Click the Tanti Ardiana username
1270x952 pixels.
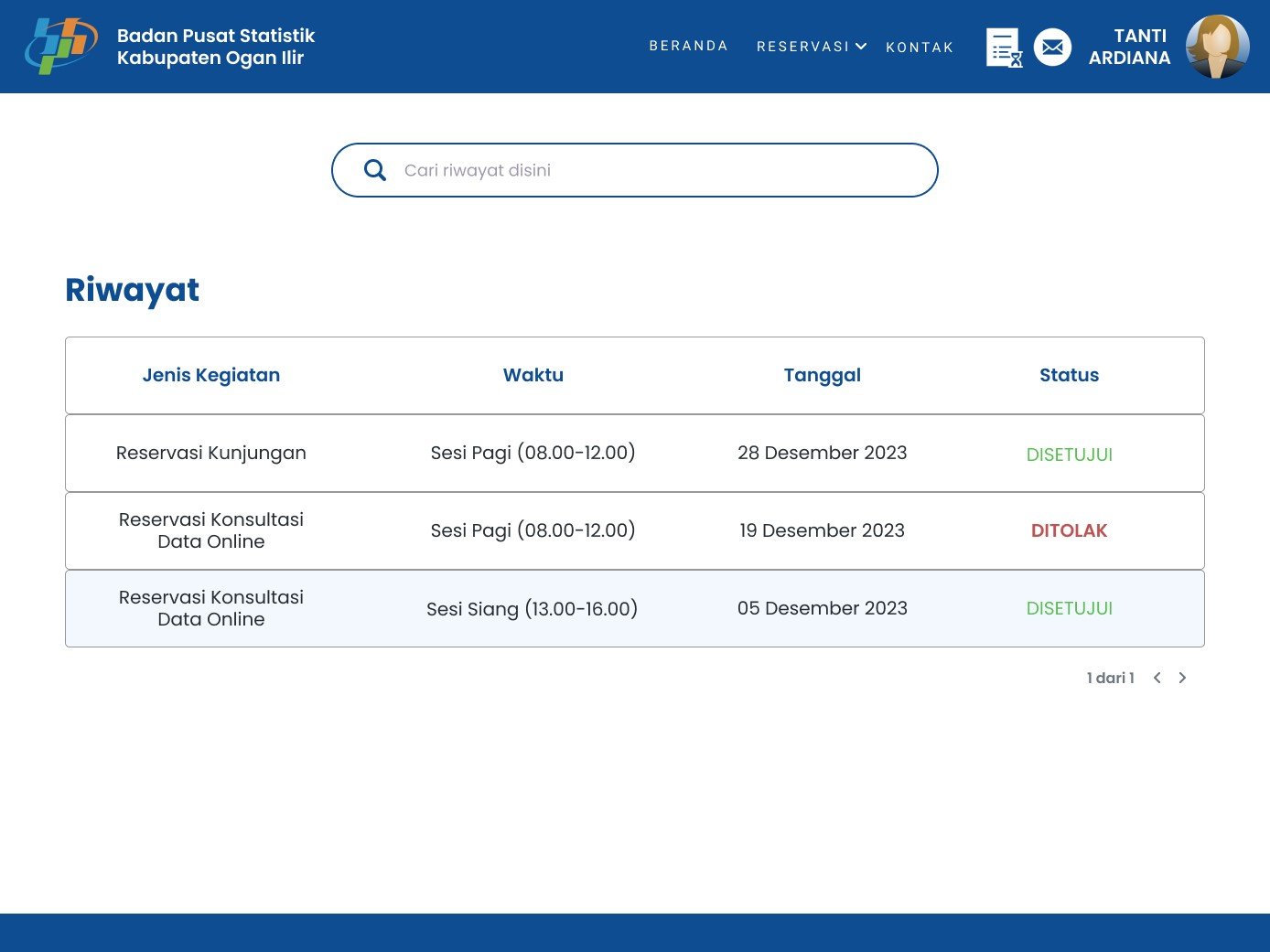(1129, 47)
